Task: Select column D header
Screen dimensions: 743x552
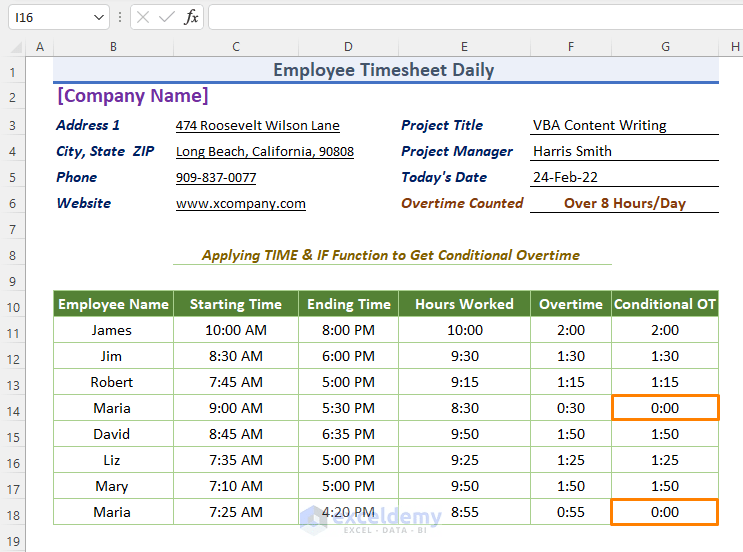Action: 348,47
